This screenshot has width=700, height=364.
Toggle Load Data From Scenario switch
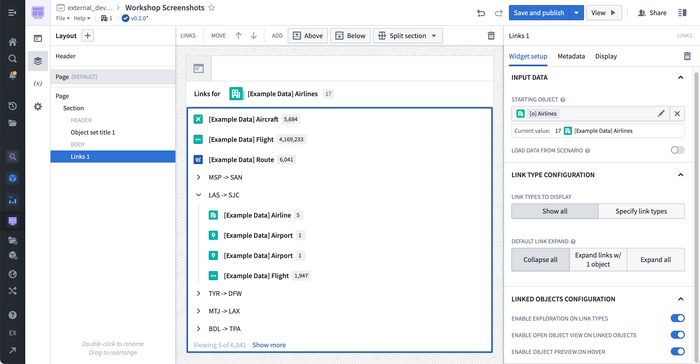tap(677, 150)
